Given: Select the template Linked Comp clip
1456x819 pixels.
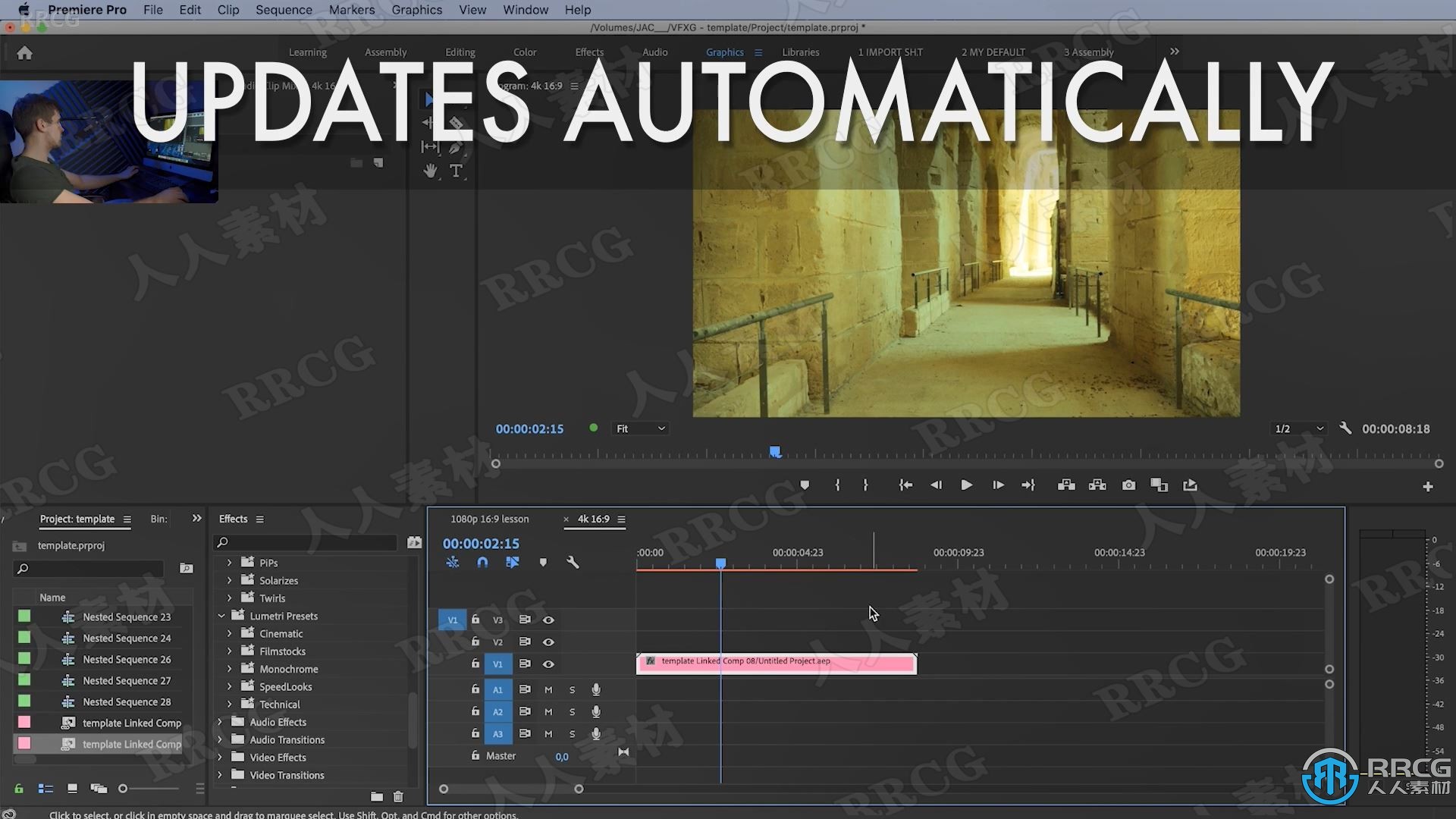Looking at the screenshot, I should pyautogui.click(x=777, y=664).
